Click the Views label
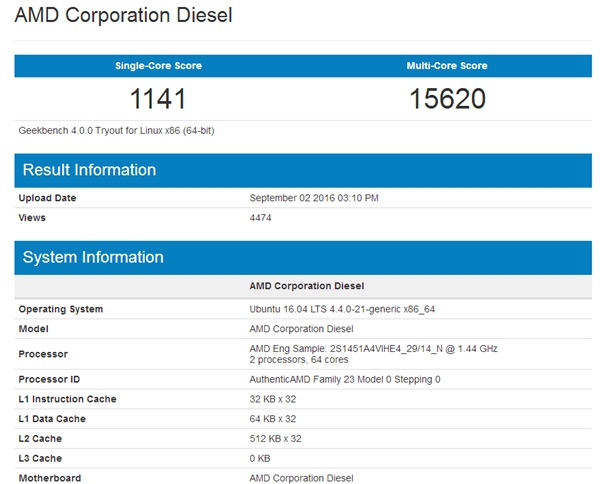600x484 pixels. pyautogui.click(x=32, y=218)
